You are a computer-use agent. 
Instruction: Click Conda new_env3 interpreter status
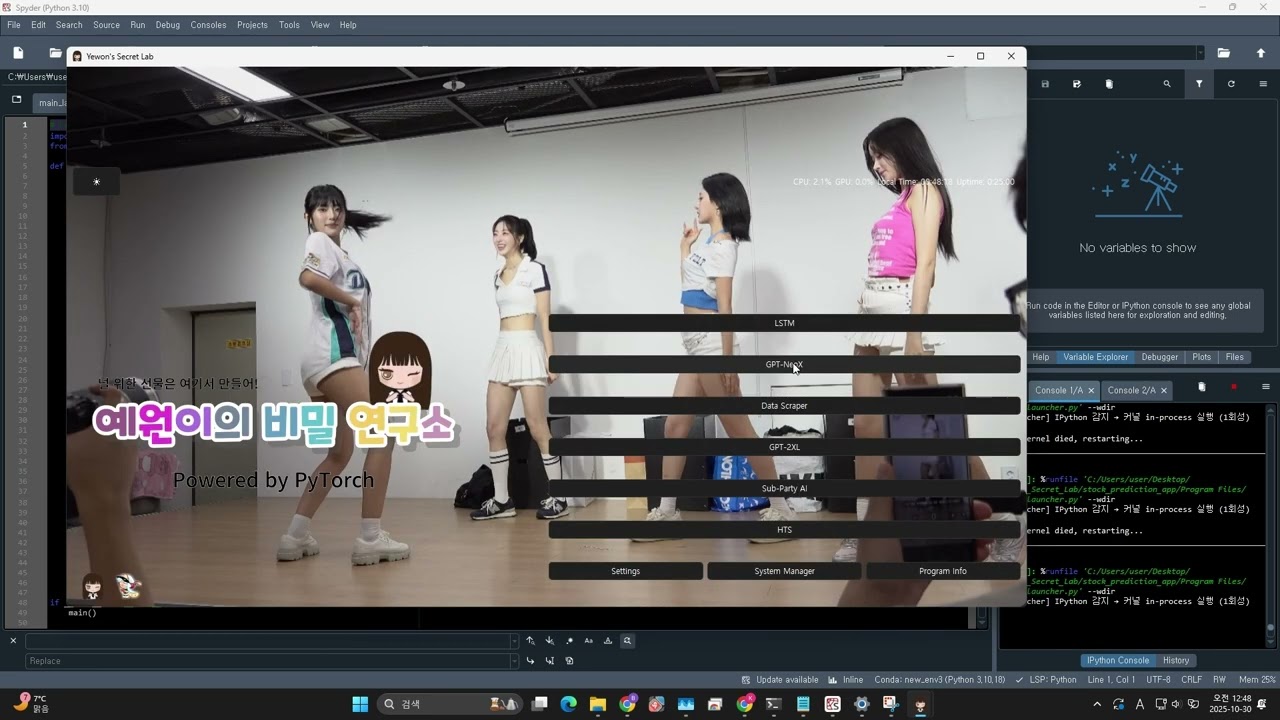[940, 680]
